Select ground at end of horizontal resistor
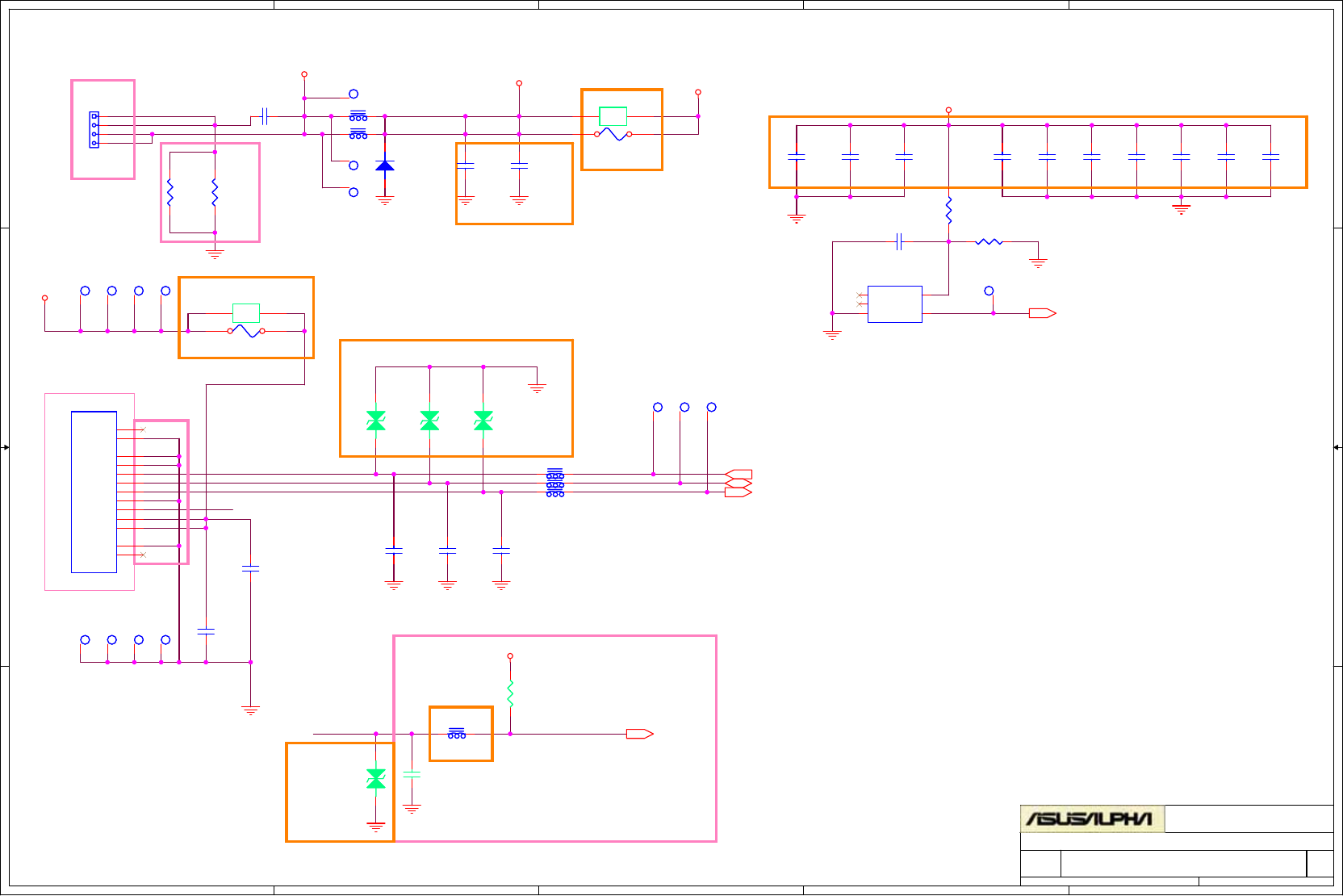The image size is (1343, 896). pyautogui.click(x=1038, y=262)
